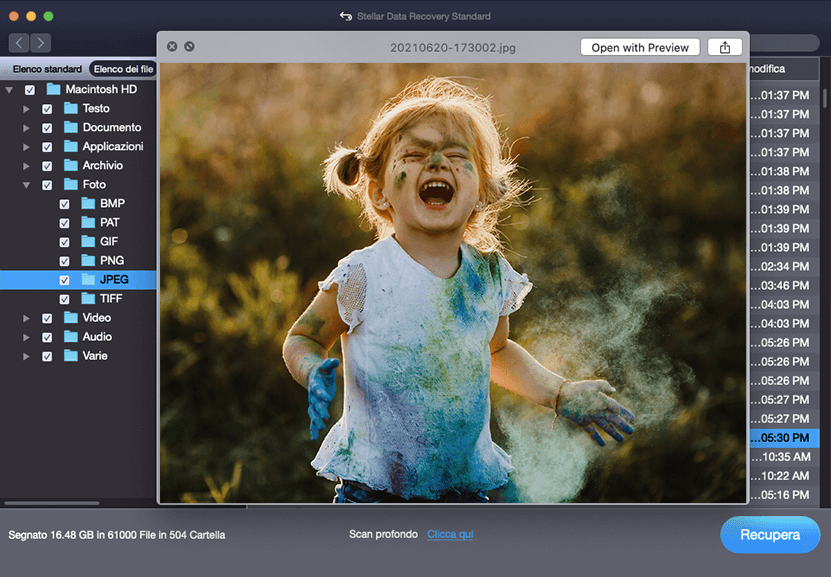This screenshot has height=577, width=831.
Task: Switch to Elenco dei file tab
Action: coord(124,69)
